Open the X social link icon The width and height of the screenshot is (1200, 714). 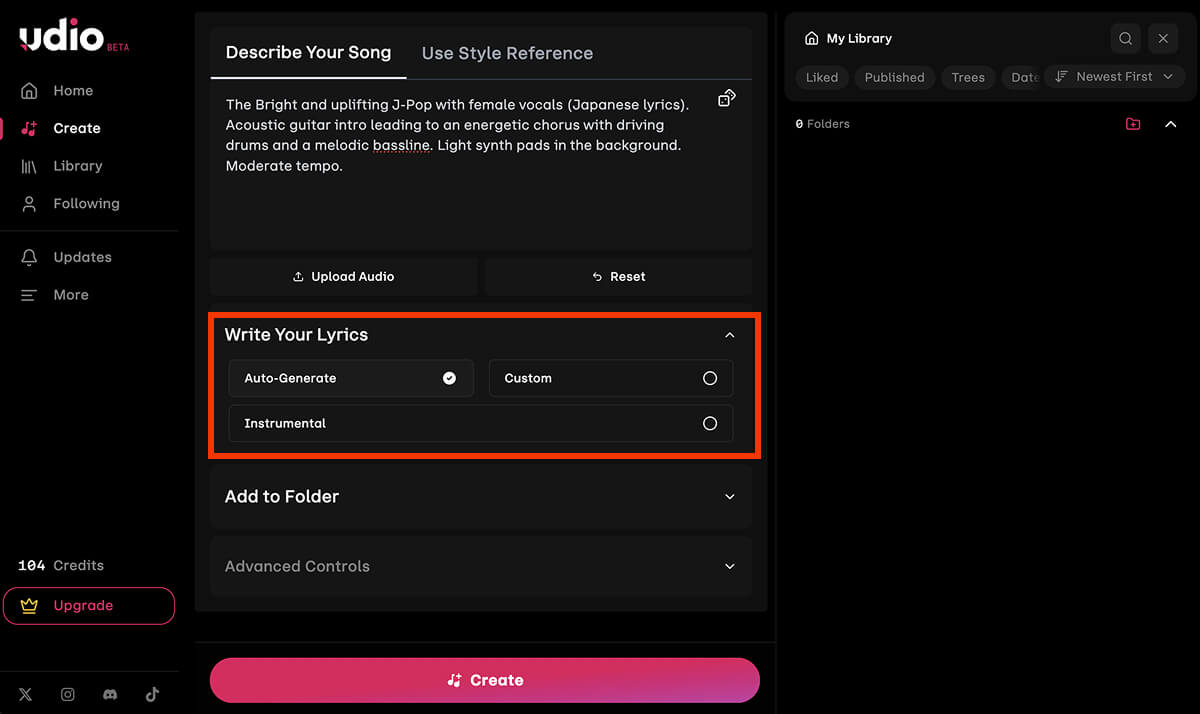point(26,694)
